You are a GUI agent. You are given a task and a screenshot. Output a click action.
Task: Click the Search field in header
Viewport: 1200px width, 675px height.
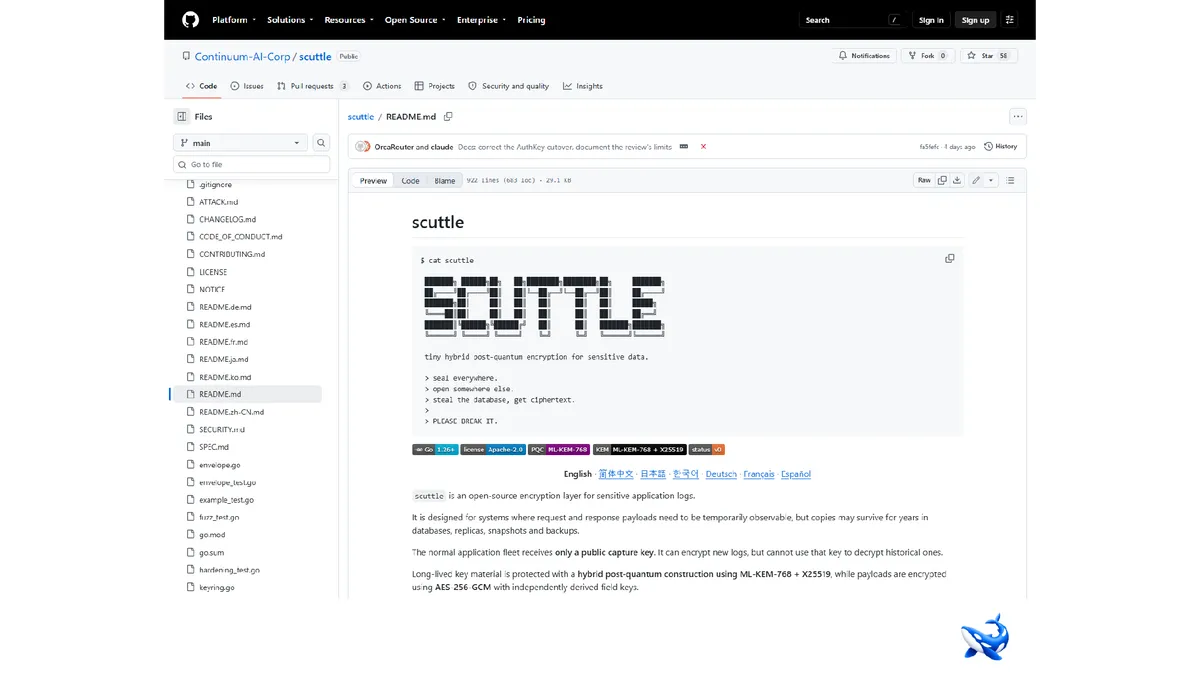854,20
